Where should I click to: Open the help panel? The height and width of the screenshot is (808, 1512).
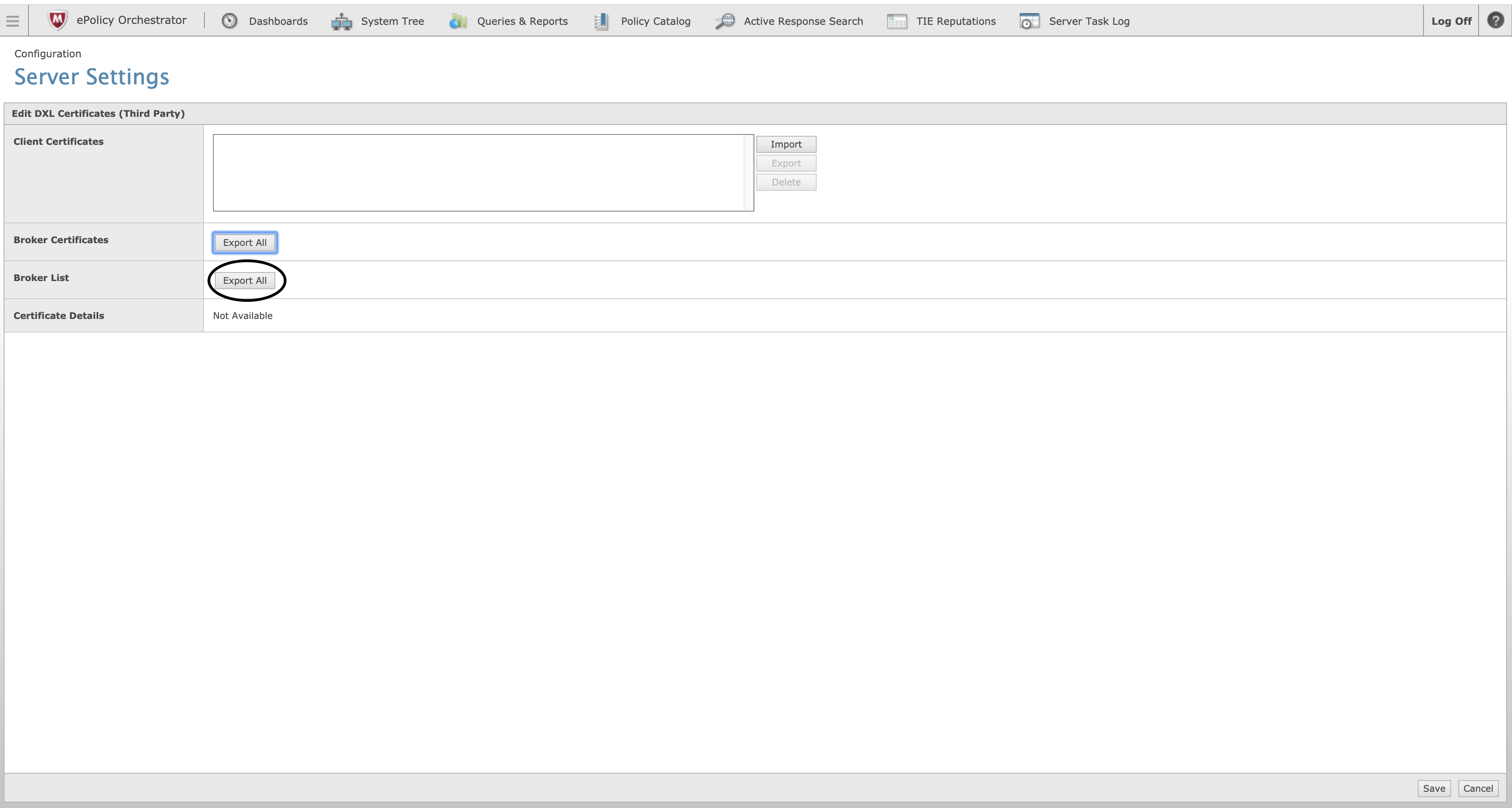(x=1494, y=21)
